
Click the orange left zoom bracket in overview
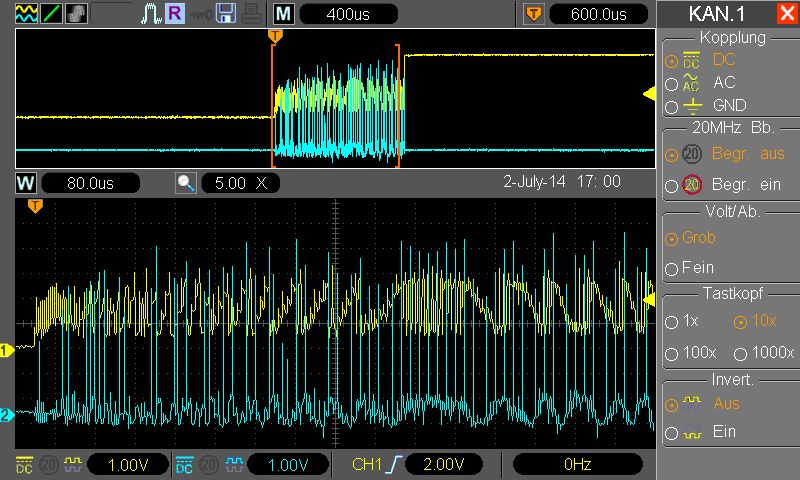coord(273,106)
